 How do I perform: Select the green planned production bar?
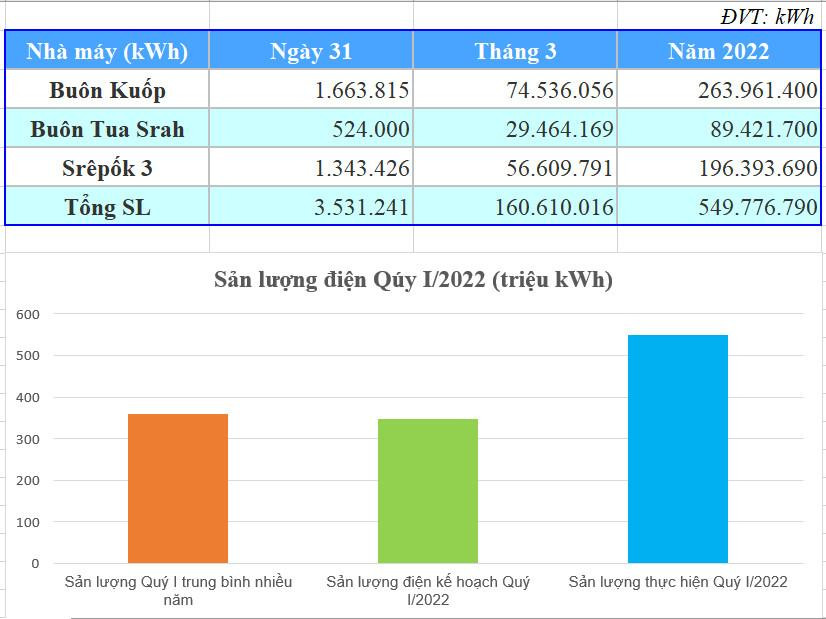click(428, 491)
